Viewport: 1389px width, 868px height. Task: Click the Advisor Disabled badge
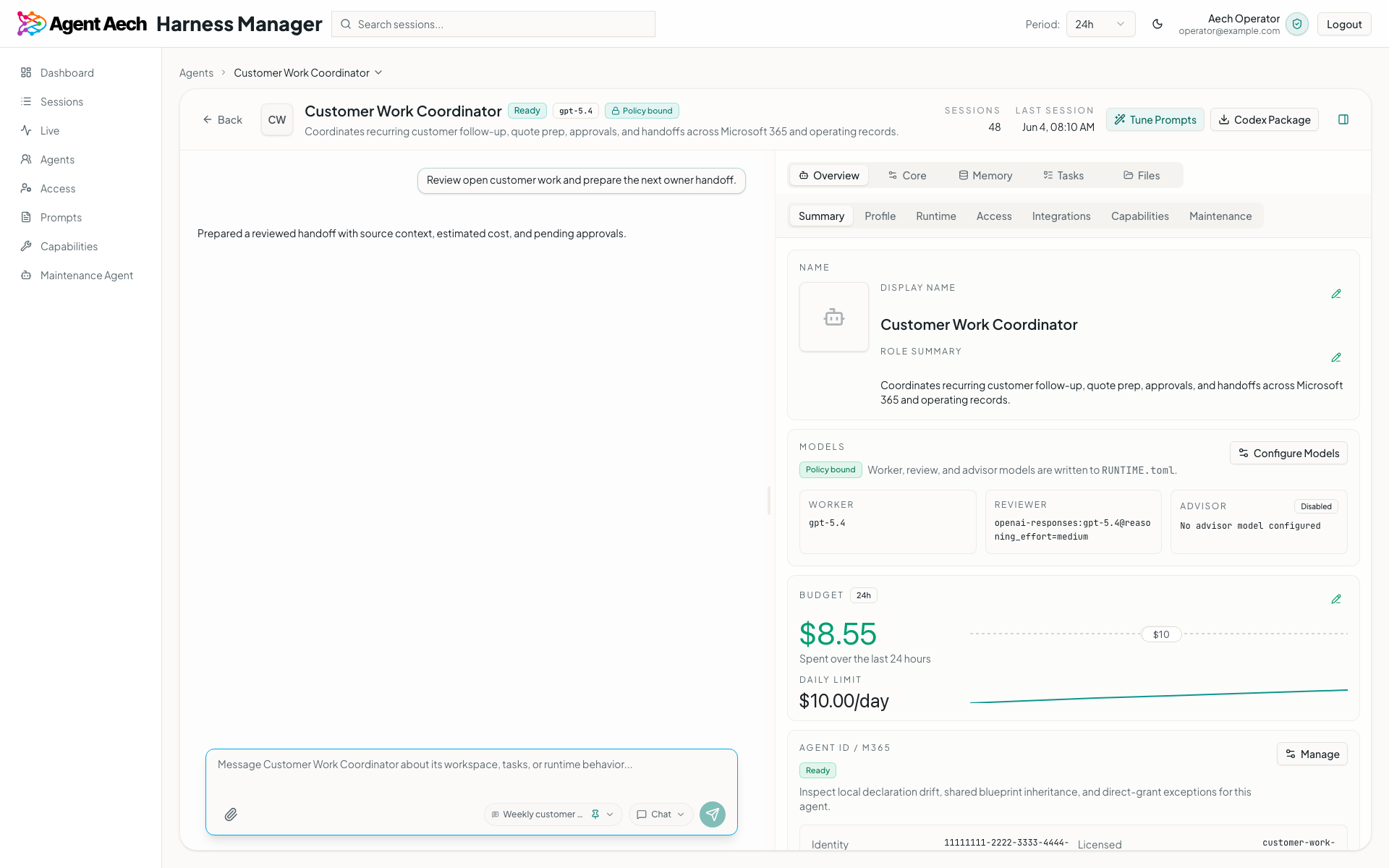point(1316,506)
